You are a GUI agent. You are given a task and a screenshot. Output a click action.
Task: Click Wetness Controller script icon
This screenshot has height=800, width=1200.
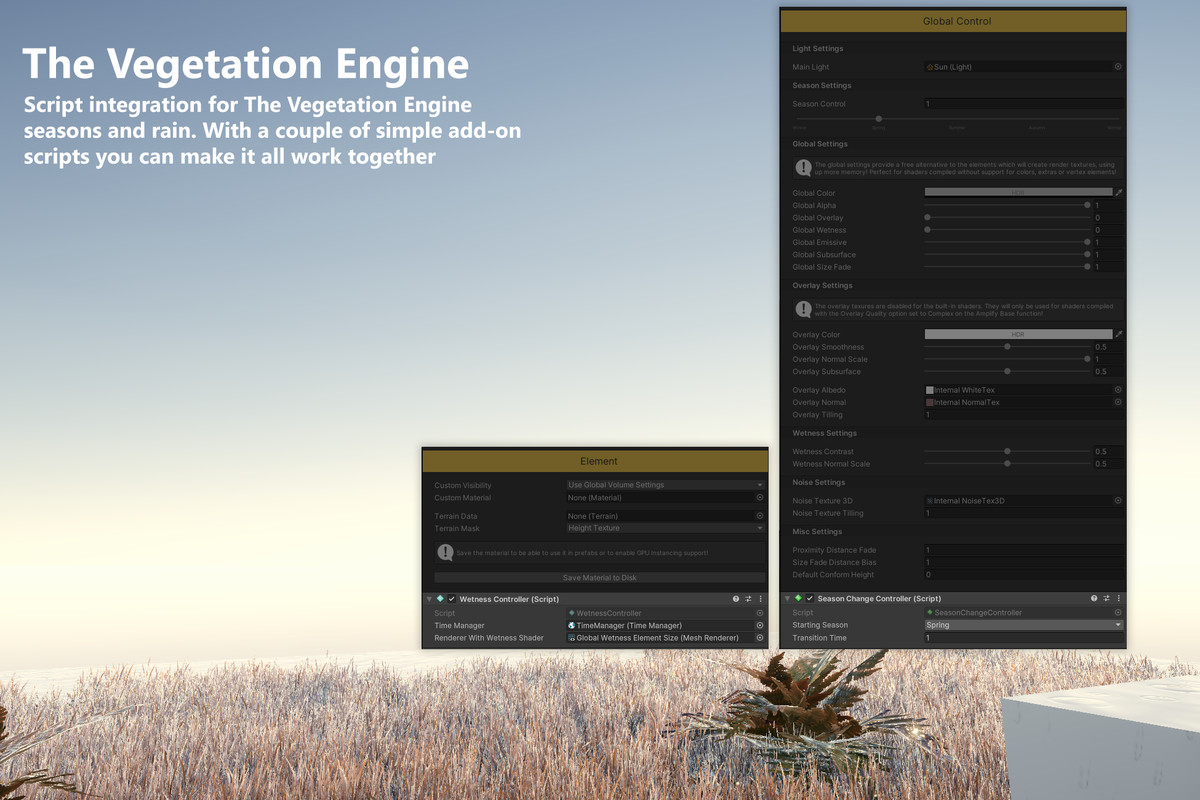tap(440, 599)
